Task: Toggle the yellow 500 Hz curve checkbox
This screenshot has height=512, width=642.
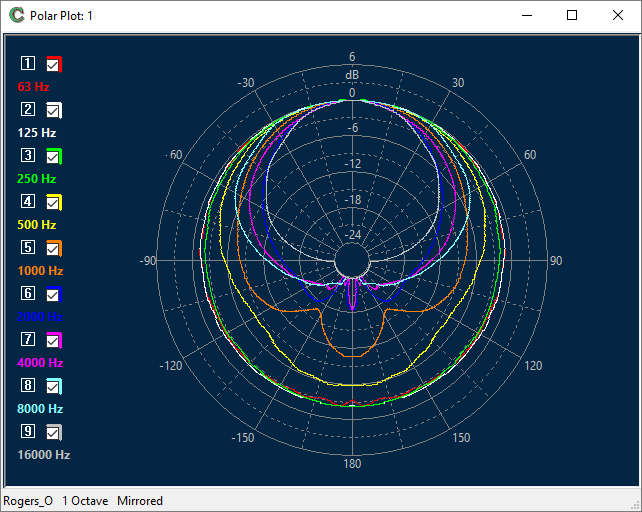Action: pyautogui.click(x=53, y=203)
